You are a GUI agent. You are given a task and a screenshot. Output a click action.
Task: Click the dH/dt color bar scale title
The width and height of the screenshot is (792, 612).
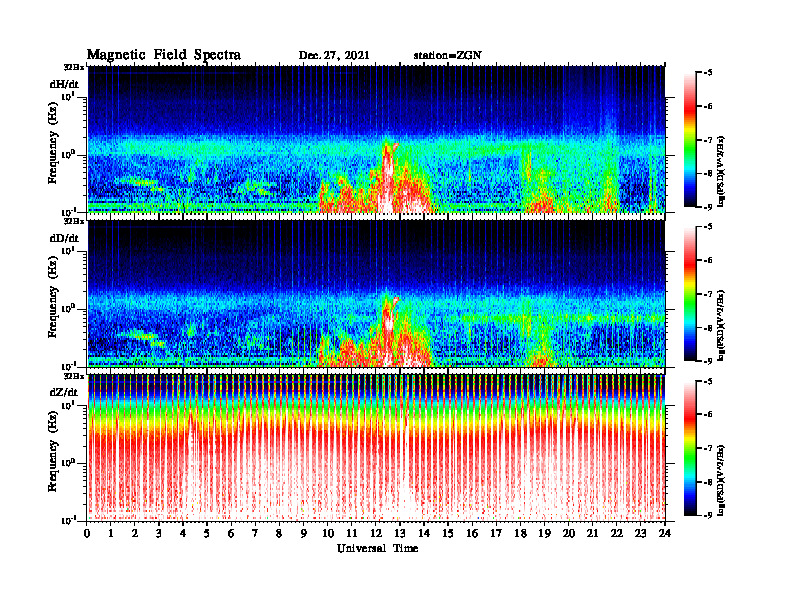721,171
